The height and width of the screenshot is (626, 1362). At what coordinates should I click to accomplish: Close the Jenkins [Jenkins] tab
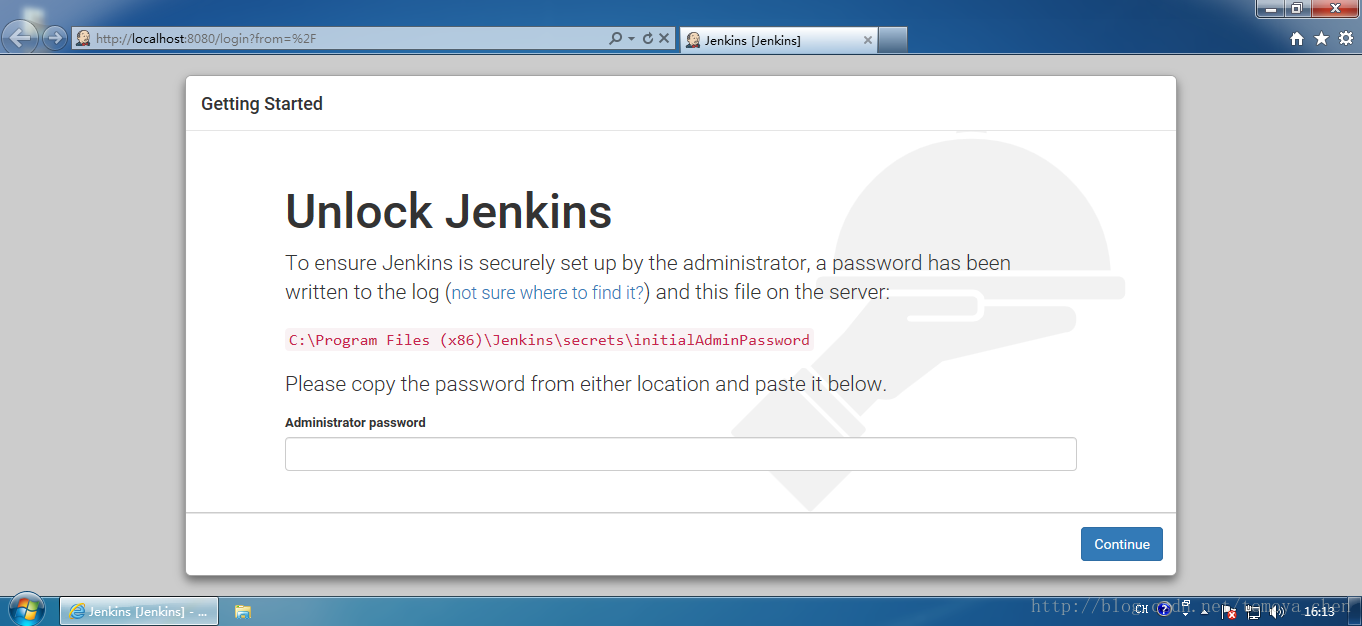tap(867, 41)
